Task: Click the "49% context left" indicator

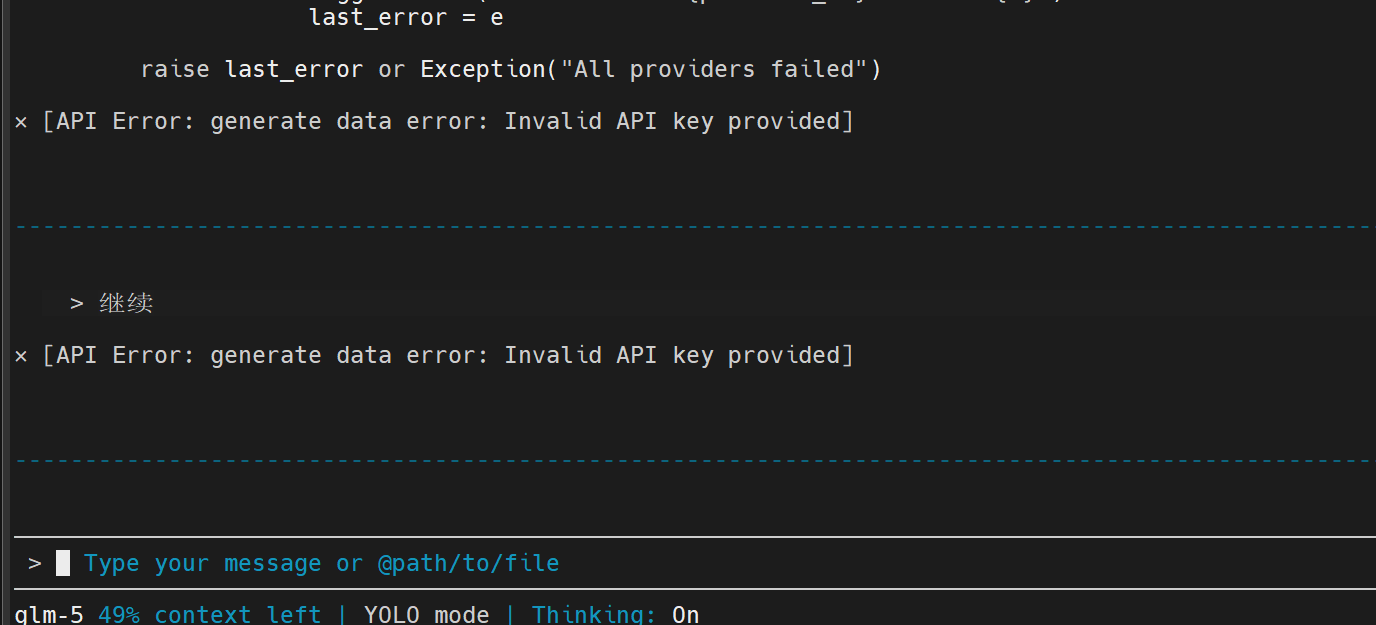Action: [209, 614]
